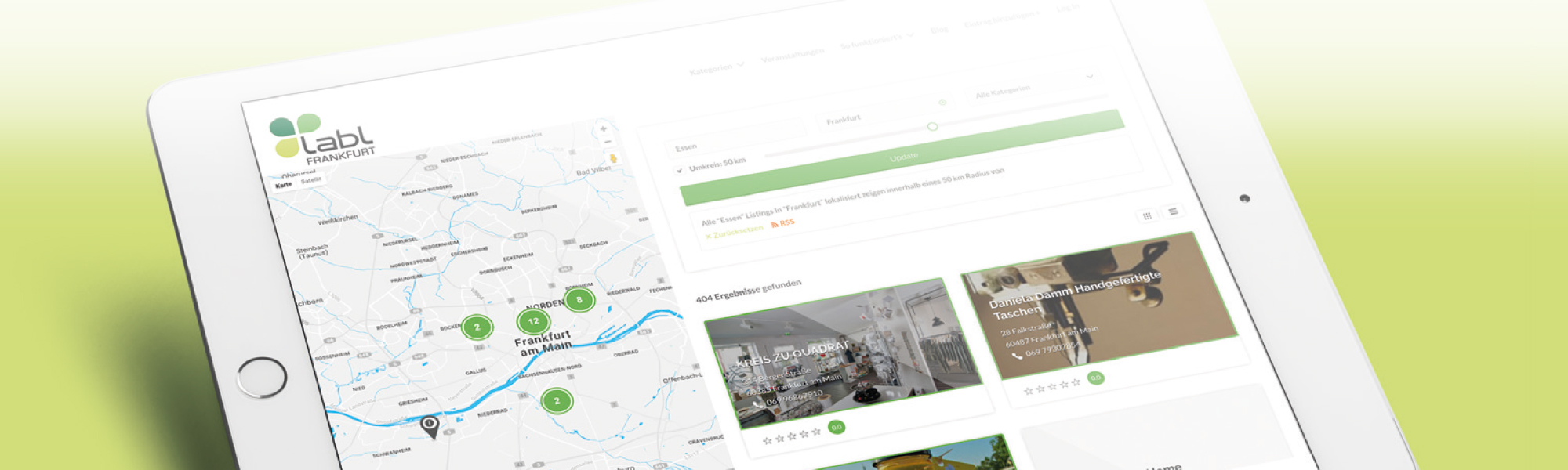Click the dark location pin near Schwanheim
The image size is (1568, 470).
[x=430, y=426]
